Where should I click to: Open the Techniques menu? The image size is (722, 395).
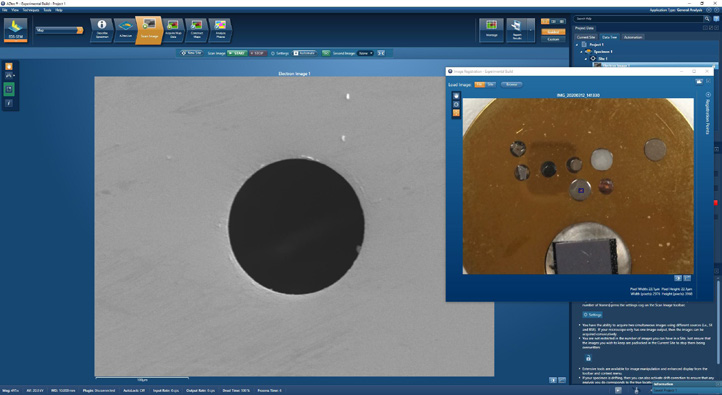31,10
